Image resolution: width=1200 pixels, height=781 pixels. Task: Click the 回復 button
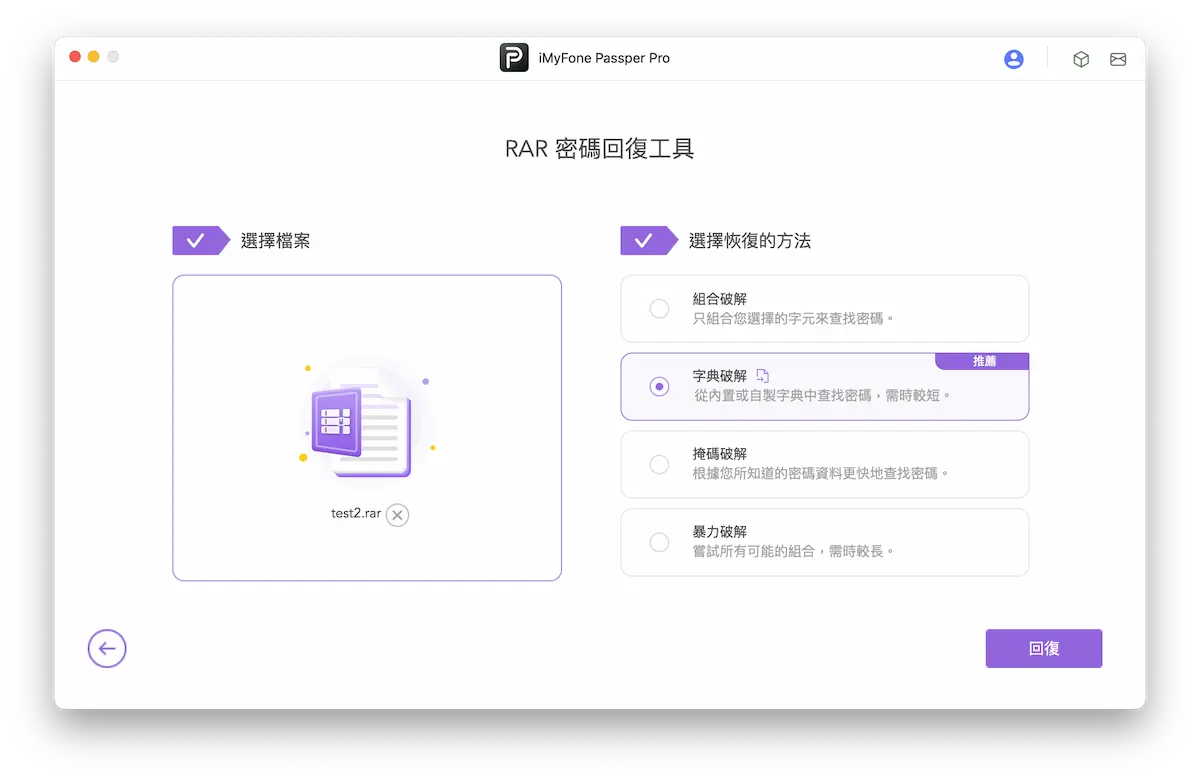[x=1044, y=648]
